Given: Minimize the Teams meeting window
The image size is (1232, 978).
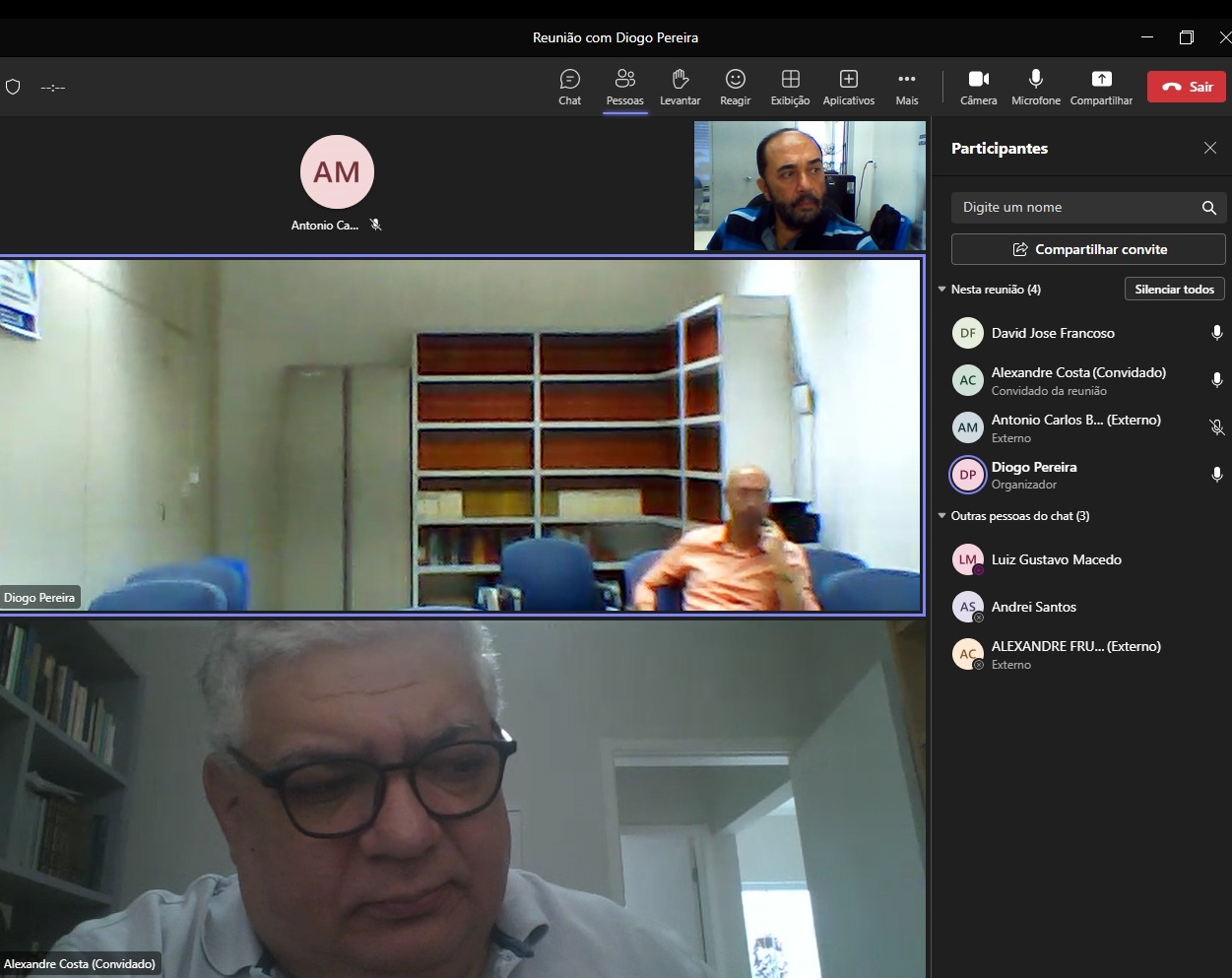Looking at the screenshot, I should pos(1147,36).
